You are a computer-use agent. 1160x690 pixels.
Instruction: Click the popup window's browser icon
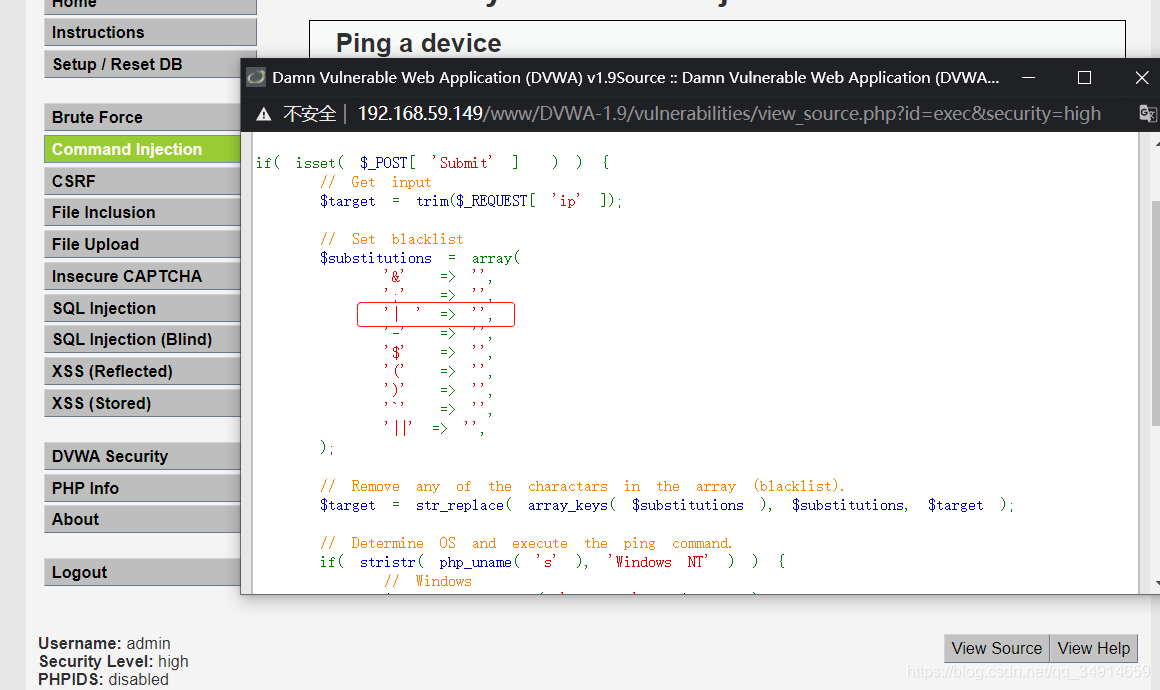256,78
